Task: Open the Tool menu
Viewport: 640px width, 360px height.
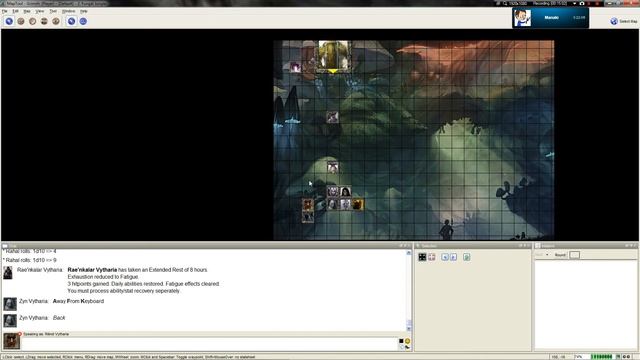Action: (x=53, y=11)
